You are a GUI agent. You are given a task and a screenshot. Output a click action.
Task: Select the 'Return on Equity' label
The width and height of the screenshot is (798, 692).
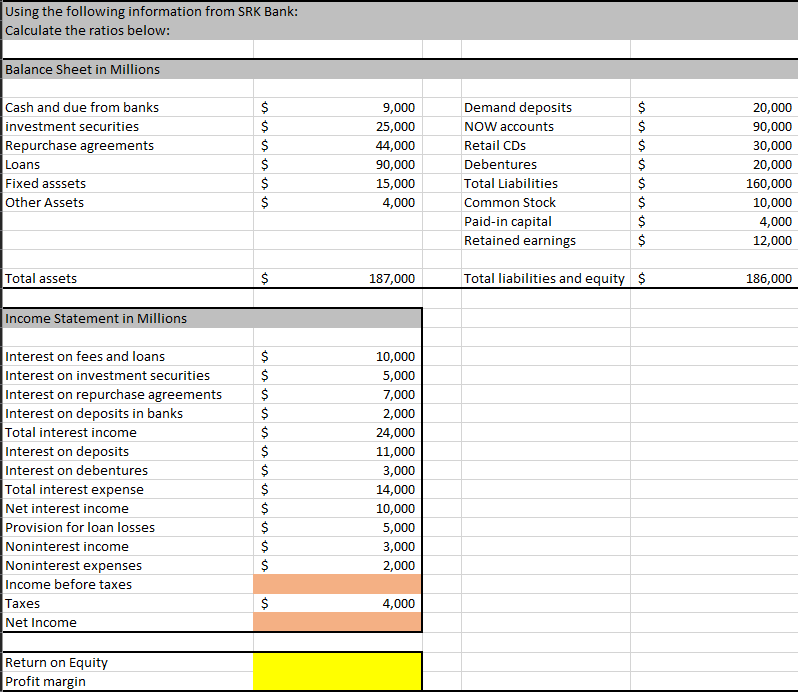128,662
